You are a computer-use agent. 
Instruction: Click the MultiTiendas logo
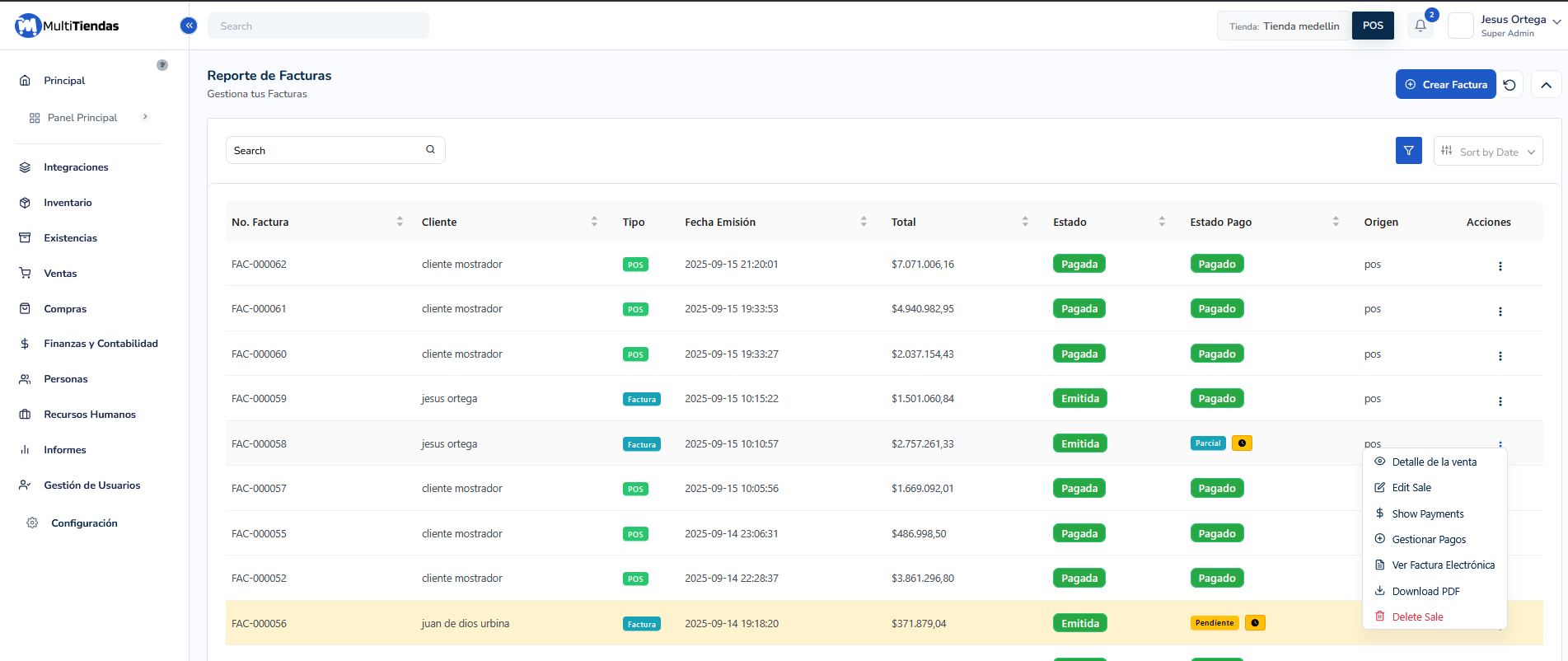tap(67, 26)
